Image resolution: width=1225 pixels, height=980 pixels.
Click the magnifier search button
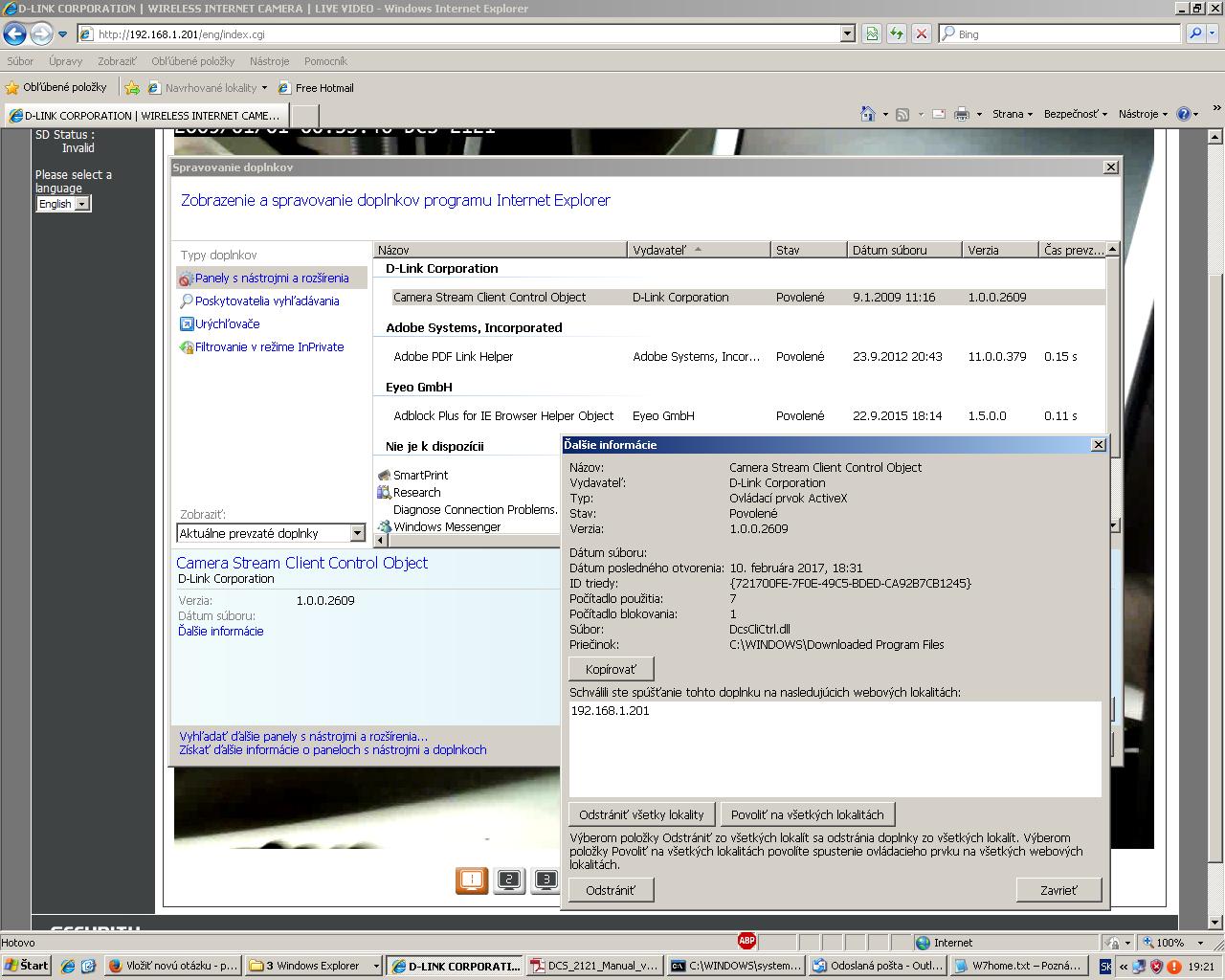click(x=1195, y=34)
